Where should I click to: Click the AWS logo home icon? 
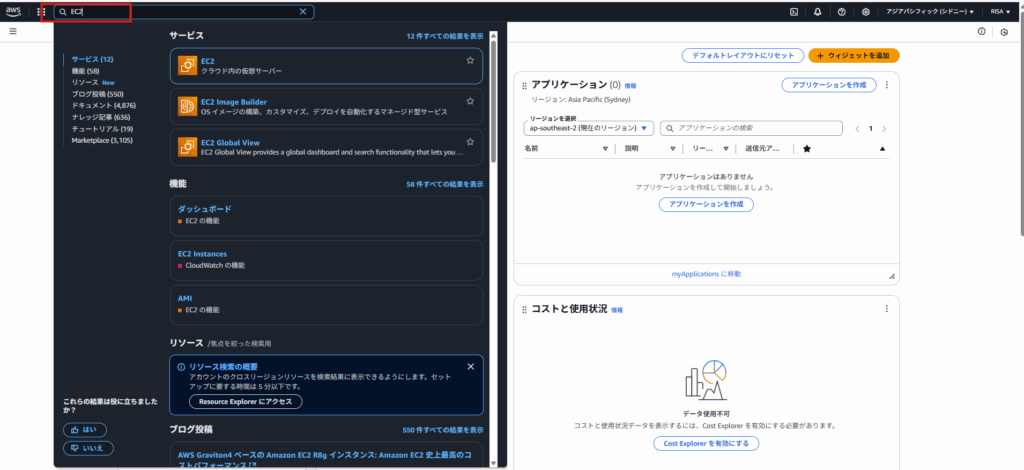[13, 11]
